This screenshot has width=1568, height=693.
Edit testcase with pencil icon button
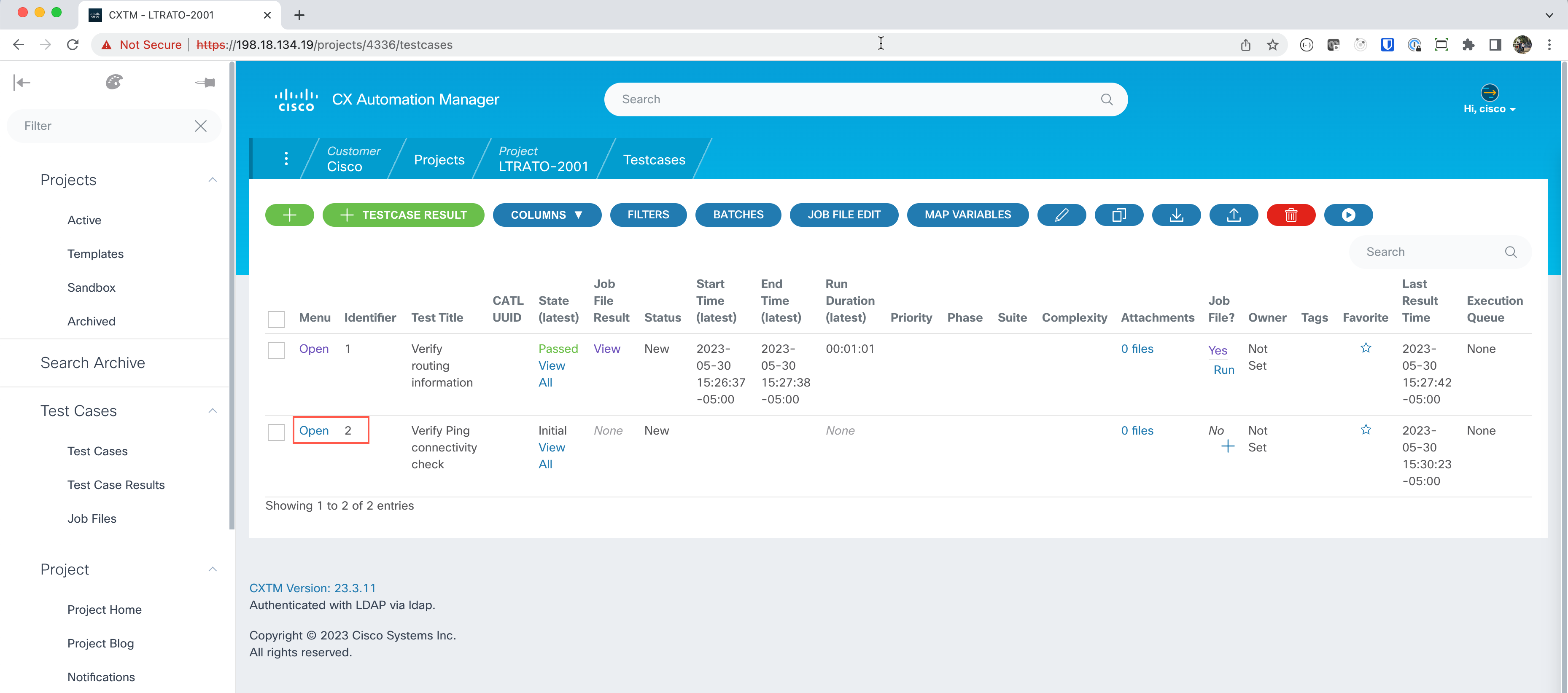click(x=1061, y=215)
